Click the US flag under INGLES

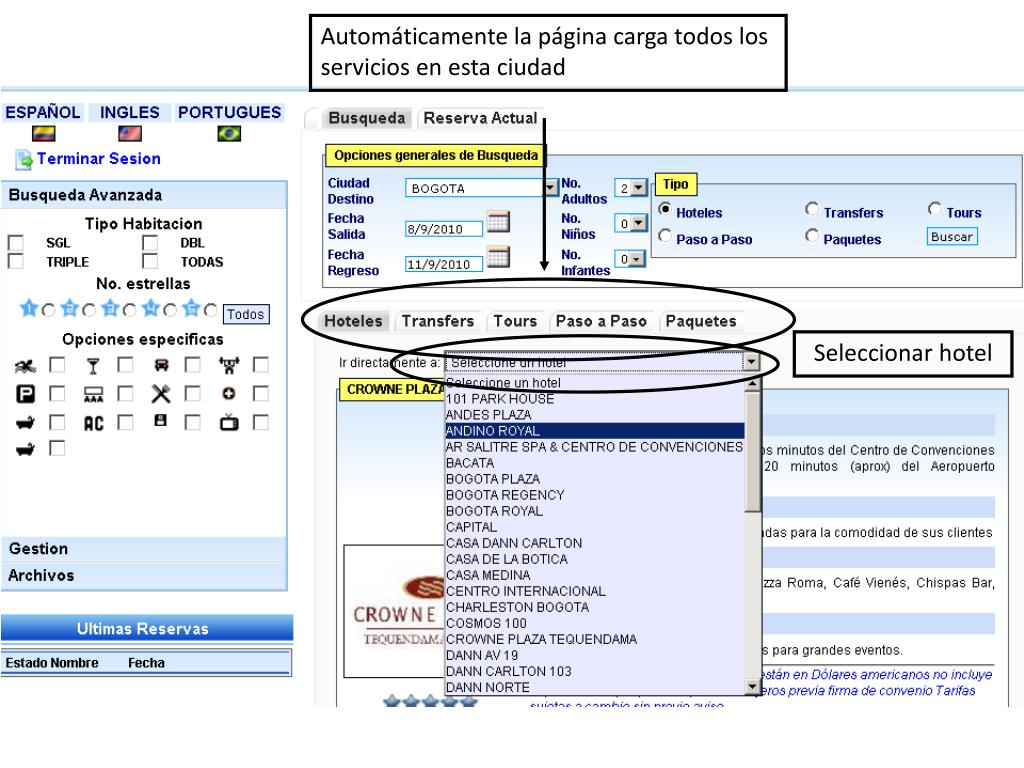(130, 134)
